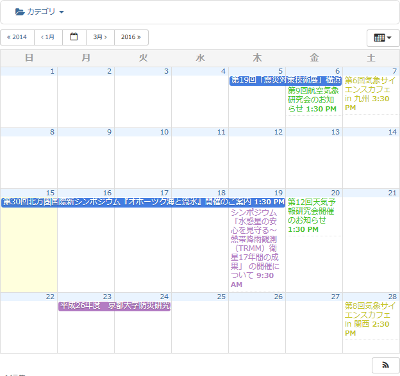Click the 火 Tuesday column header

143,58
